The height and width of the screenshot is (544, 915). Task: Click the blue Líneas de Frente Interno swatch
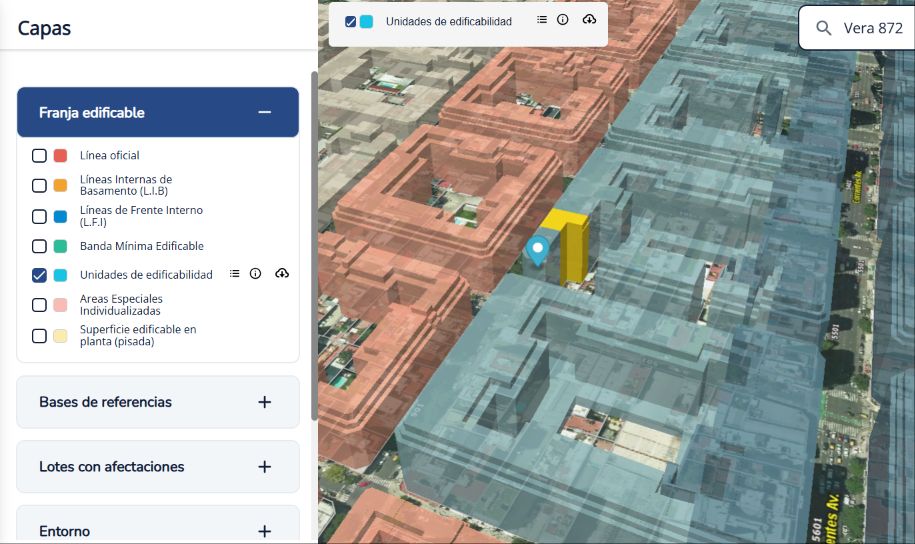60,217
